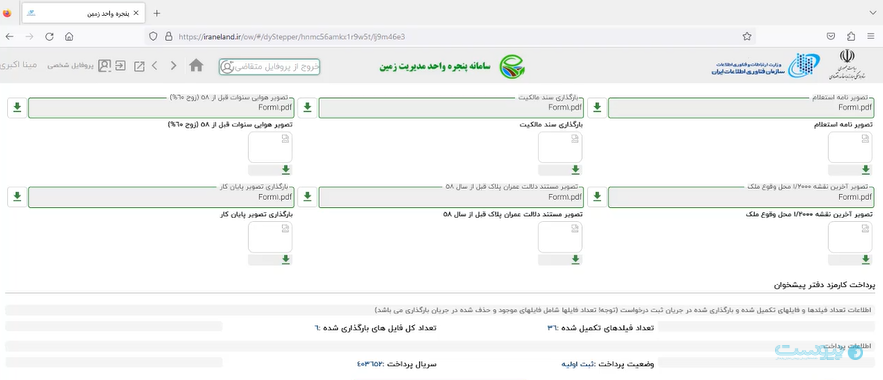Viewport: 883px width, 380px height.
Task: Click the header arrow right of the home icon
Action: pos(173,66)
